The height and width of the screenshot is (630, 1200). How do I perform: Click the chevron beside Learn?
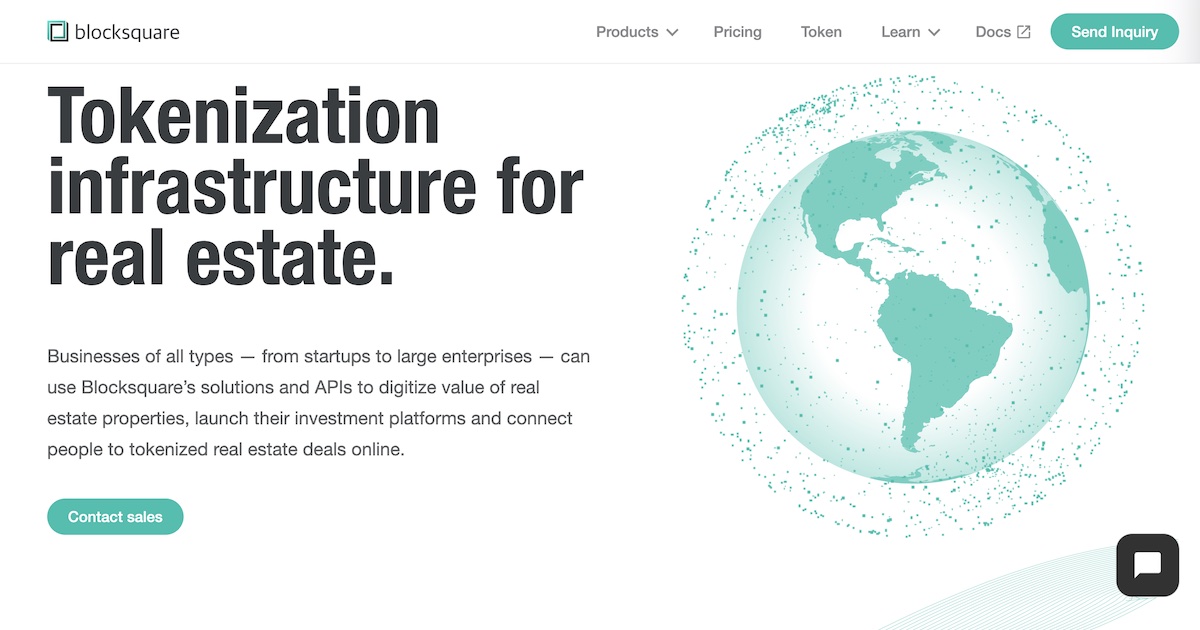(934, 32)
